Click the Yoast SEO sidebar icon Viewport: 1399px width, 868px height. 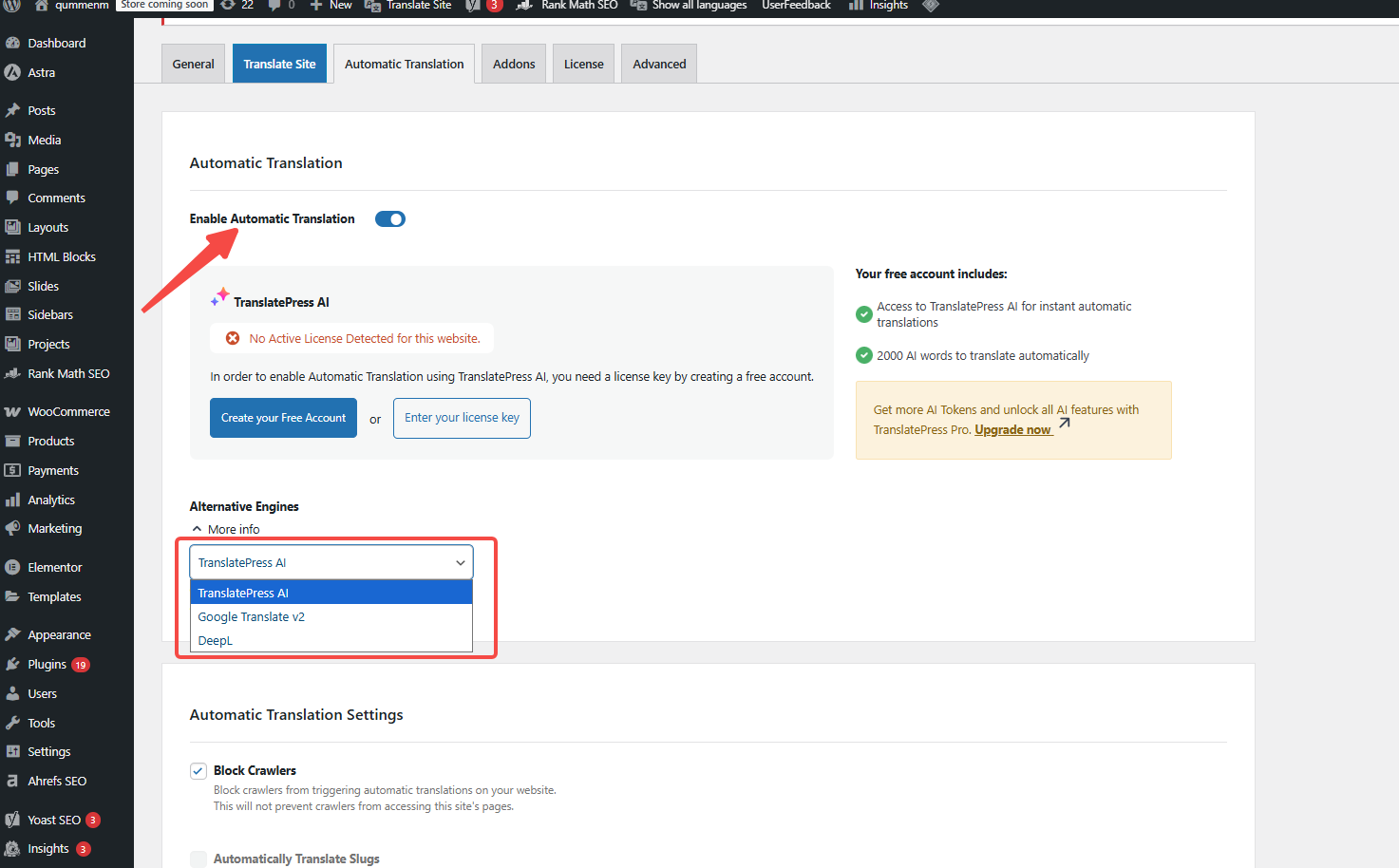pos(12,821)
